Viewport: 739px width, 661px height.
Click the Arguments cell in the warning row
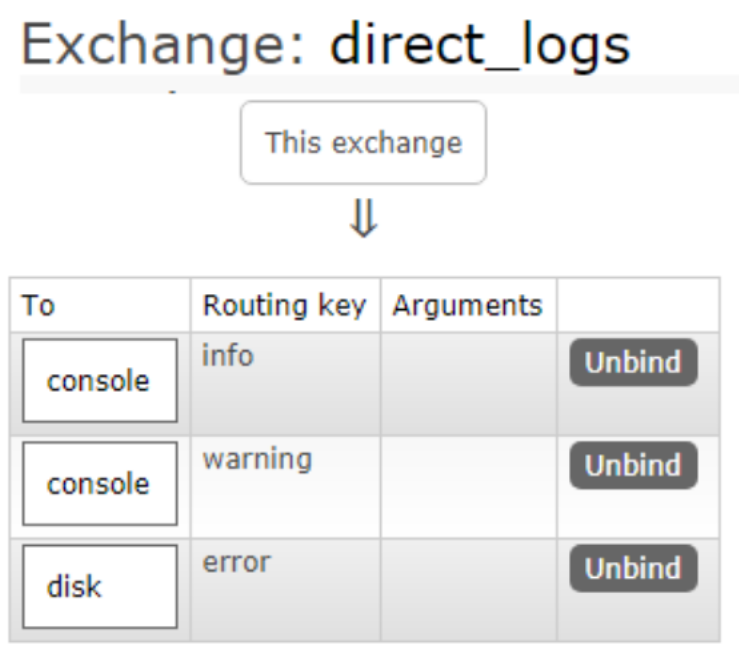468,486
